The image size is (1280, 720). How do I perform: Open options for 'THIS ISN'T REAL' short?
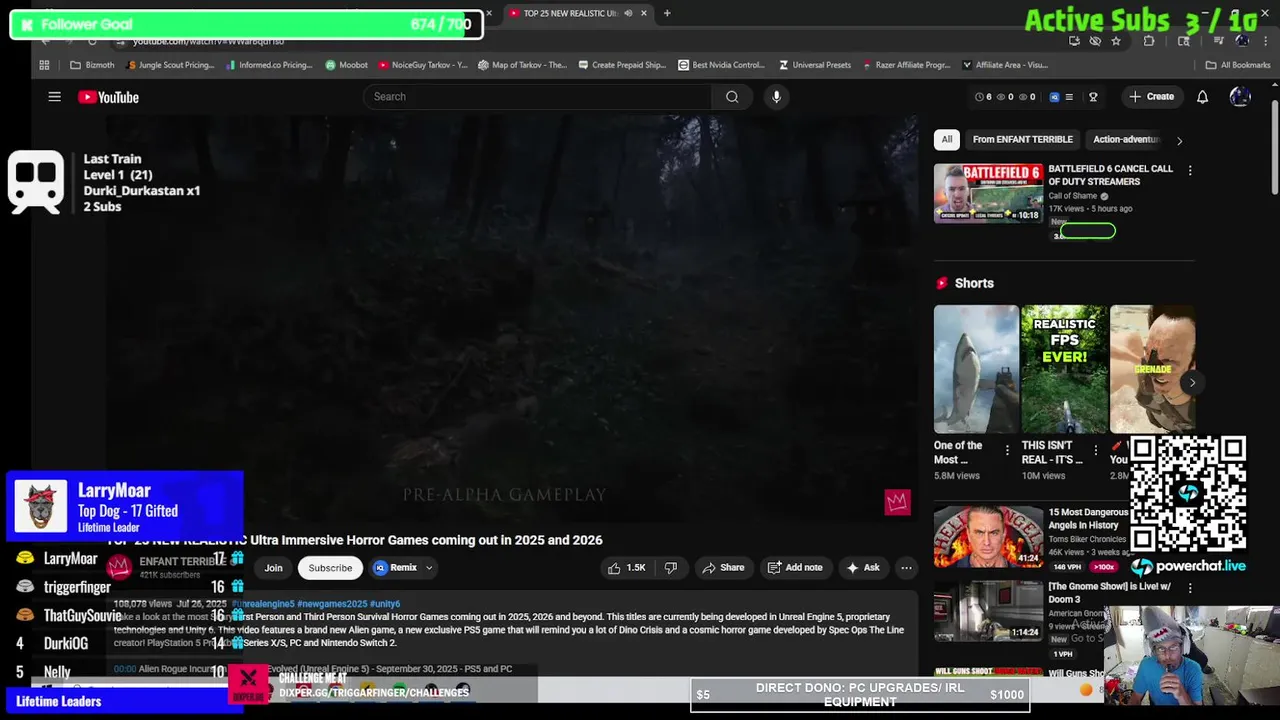click(x=1095, y=451)
